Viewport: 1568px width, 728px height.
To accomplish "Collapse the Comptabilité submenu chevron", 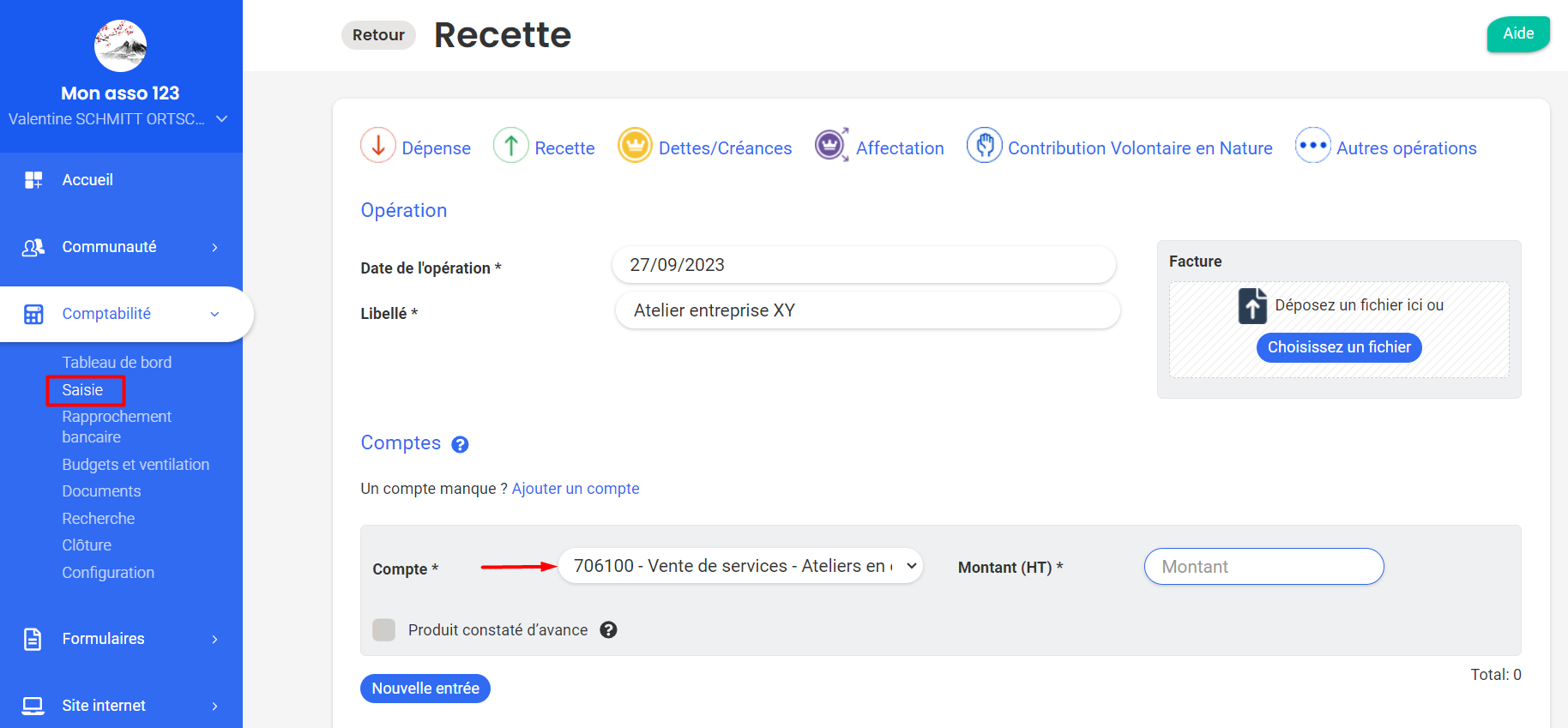I will tap(214, 315).
